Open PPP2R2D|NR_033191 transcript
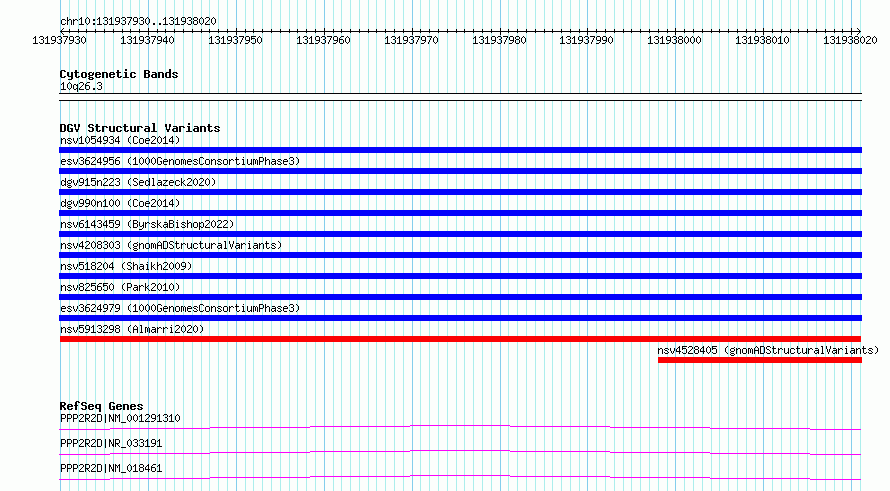The width and height of the screenshot is (890, 491). pyautogui.click(x=111, y=443)
